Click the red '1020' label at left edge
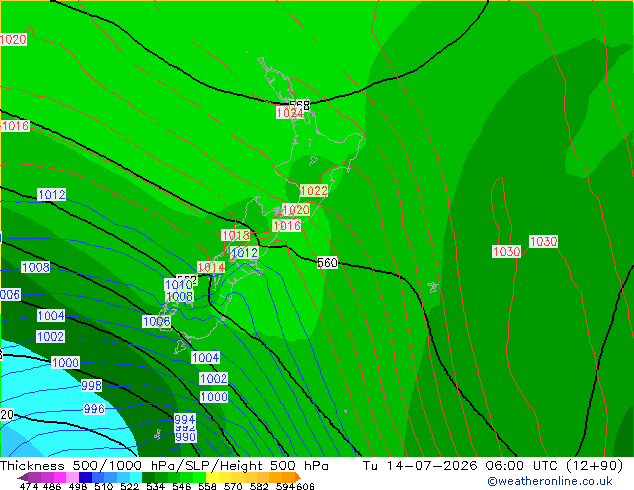The height and width of the screenshot is (490, 634). pos(13,40)
